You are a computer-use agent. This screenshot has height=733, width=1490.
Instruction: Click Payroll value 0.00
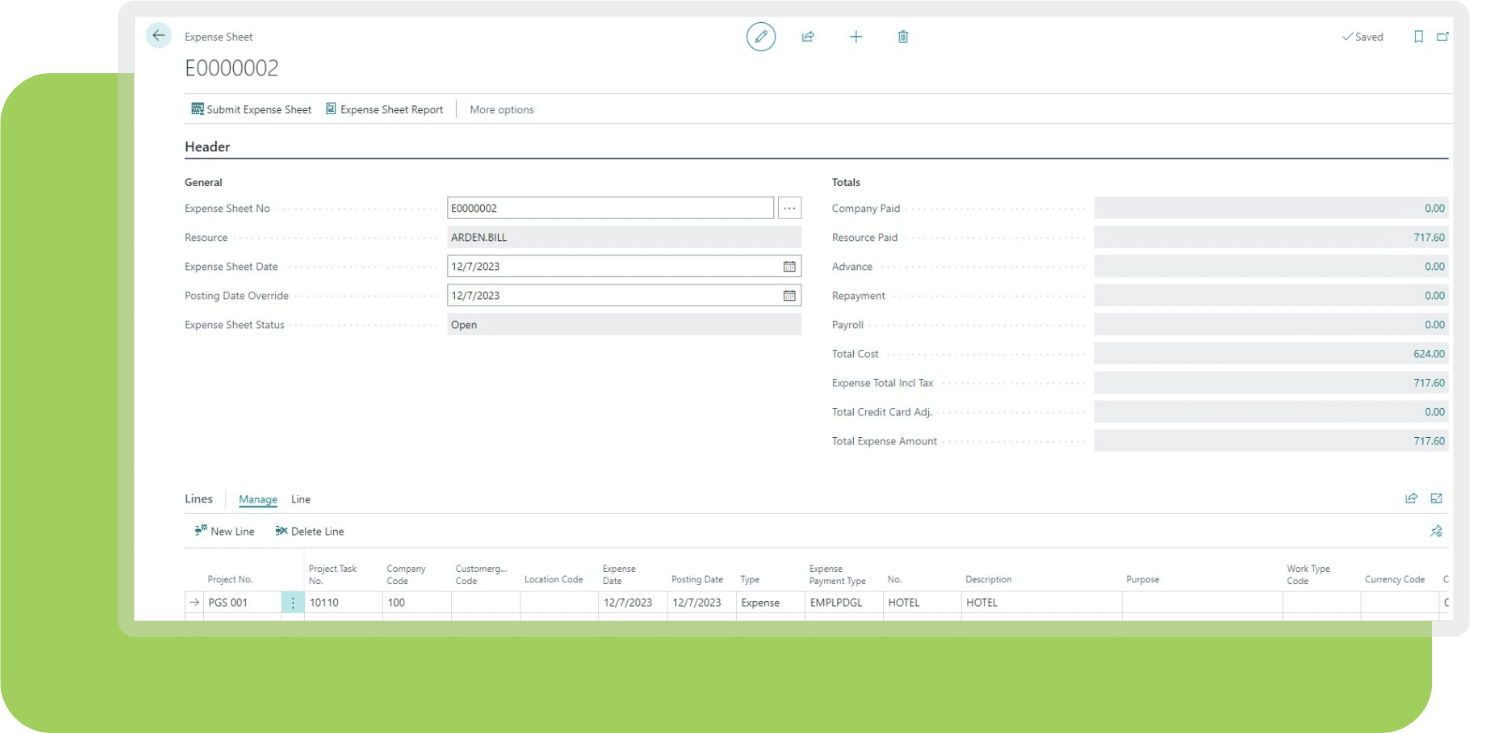(1270, 325)
